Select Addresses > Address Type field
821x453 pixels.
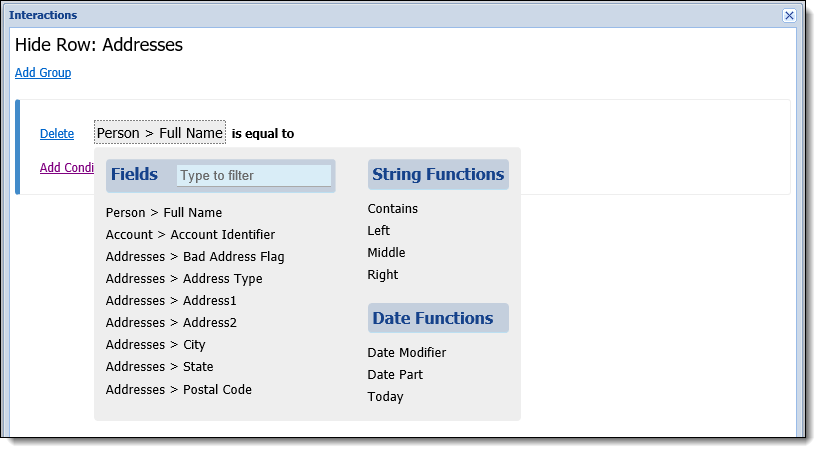[x=184, y=279]
